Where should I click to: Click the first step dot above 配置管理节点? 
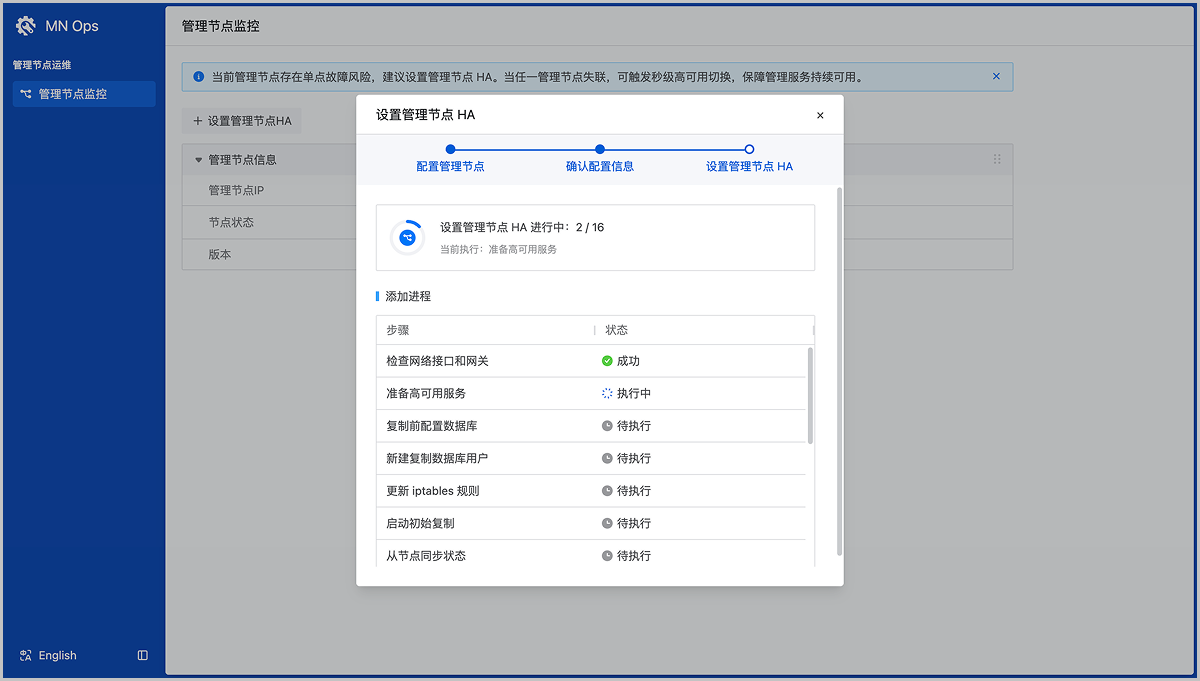(x=451, y=149)
